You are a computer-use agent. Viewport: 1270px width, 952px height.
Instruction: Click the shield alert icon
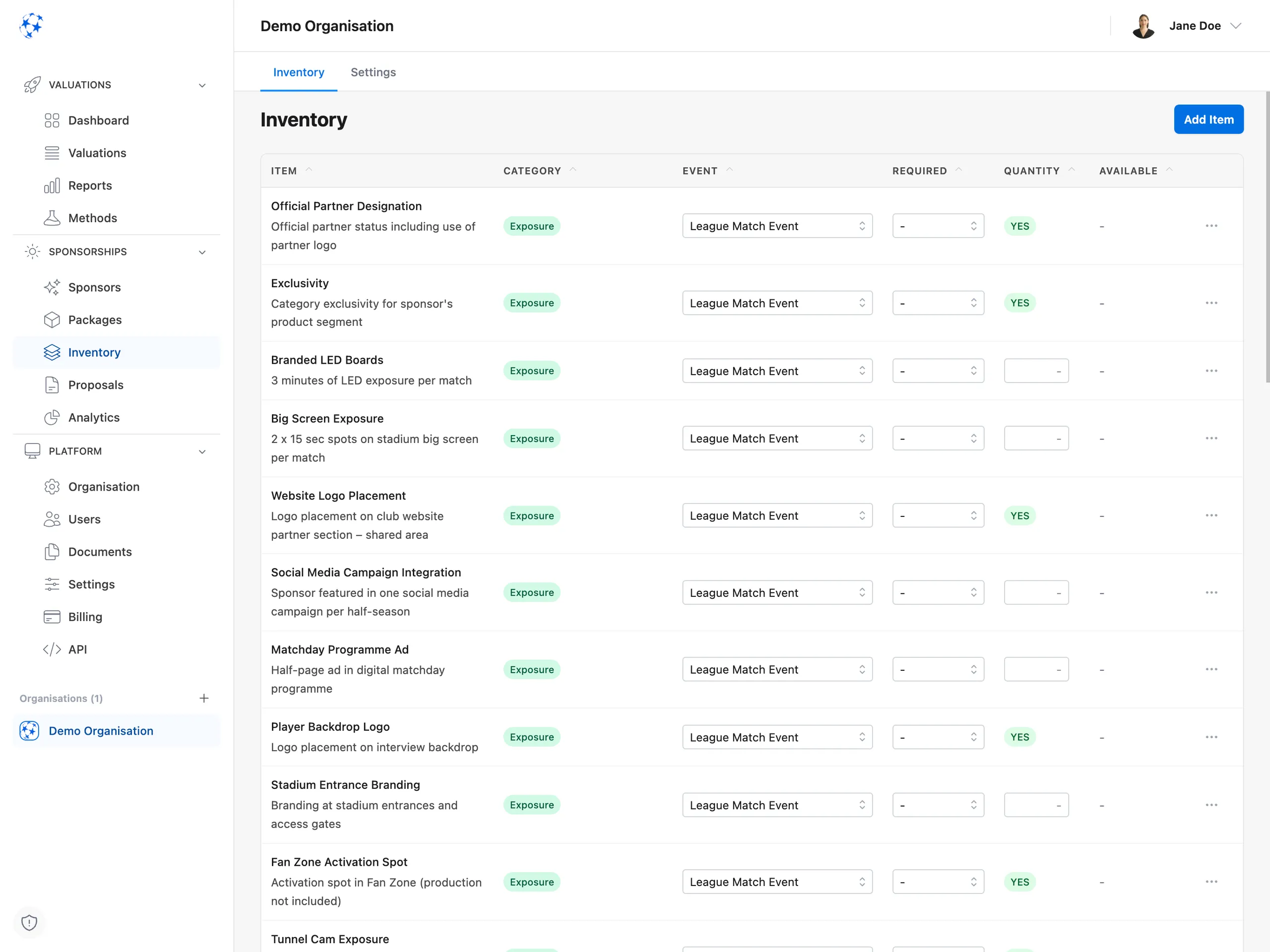[x=29, y=923]
